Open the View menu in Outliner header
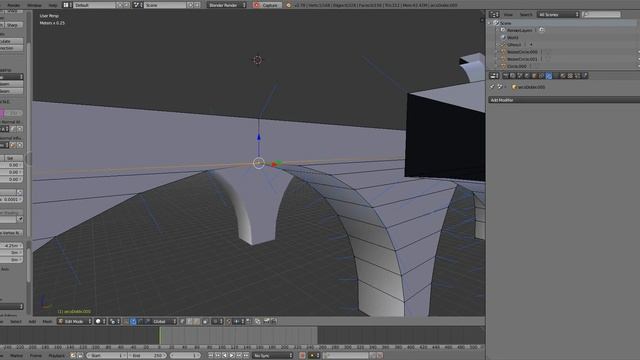The height and width of the screenshot is (360, 640). 508,15
